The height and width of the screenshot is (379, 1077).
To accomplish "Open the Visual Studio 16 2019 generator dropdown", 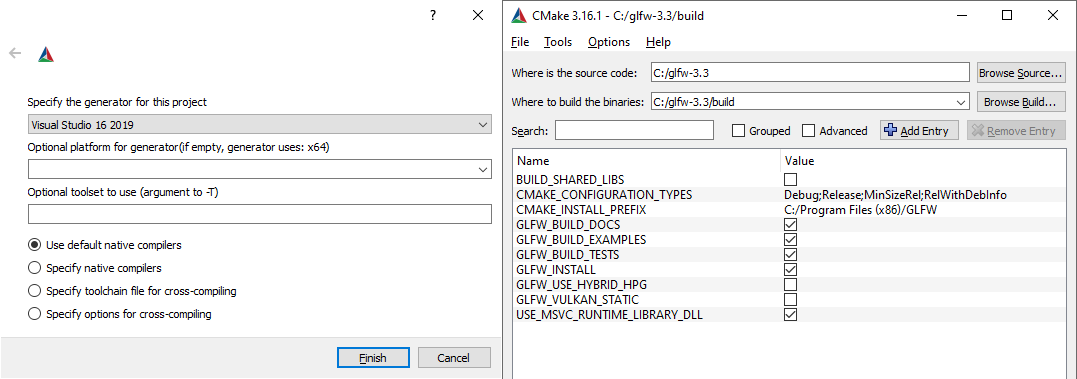I will 260,125.
